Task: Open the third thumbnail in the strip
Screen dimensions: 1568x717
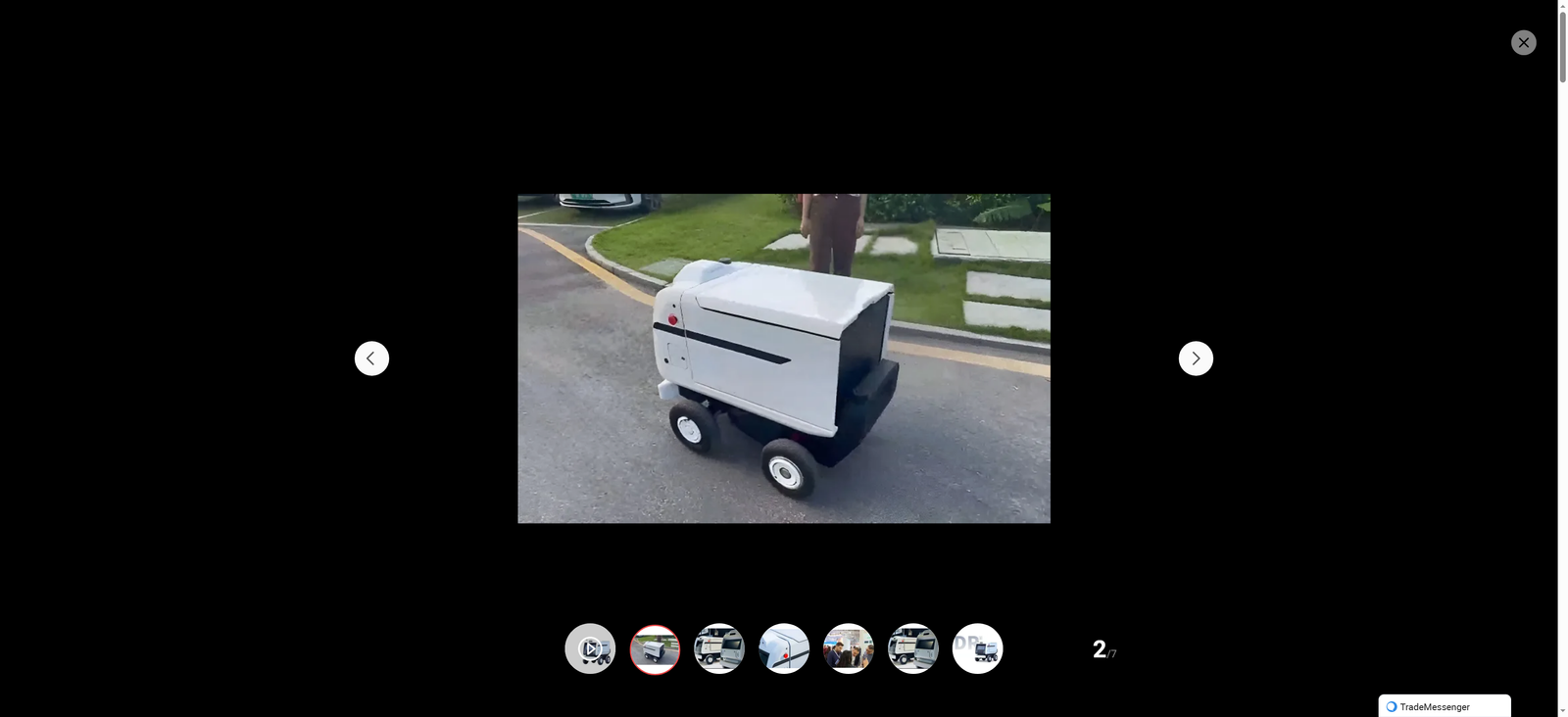Action: (x=719, y=648)
